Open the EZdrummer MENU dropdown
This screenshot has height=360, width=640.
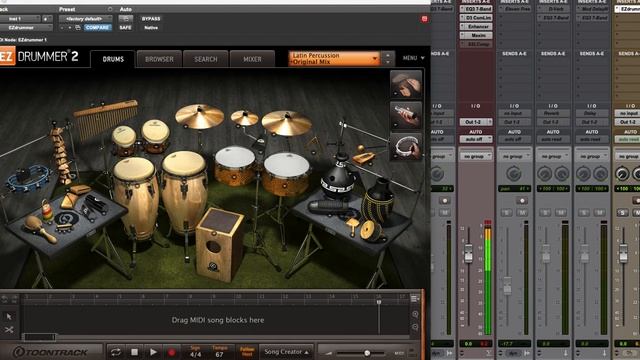(x=413, y=58)
